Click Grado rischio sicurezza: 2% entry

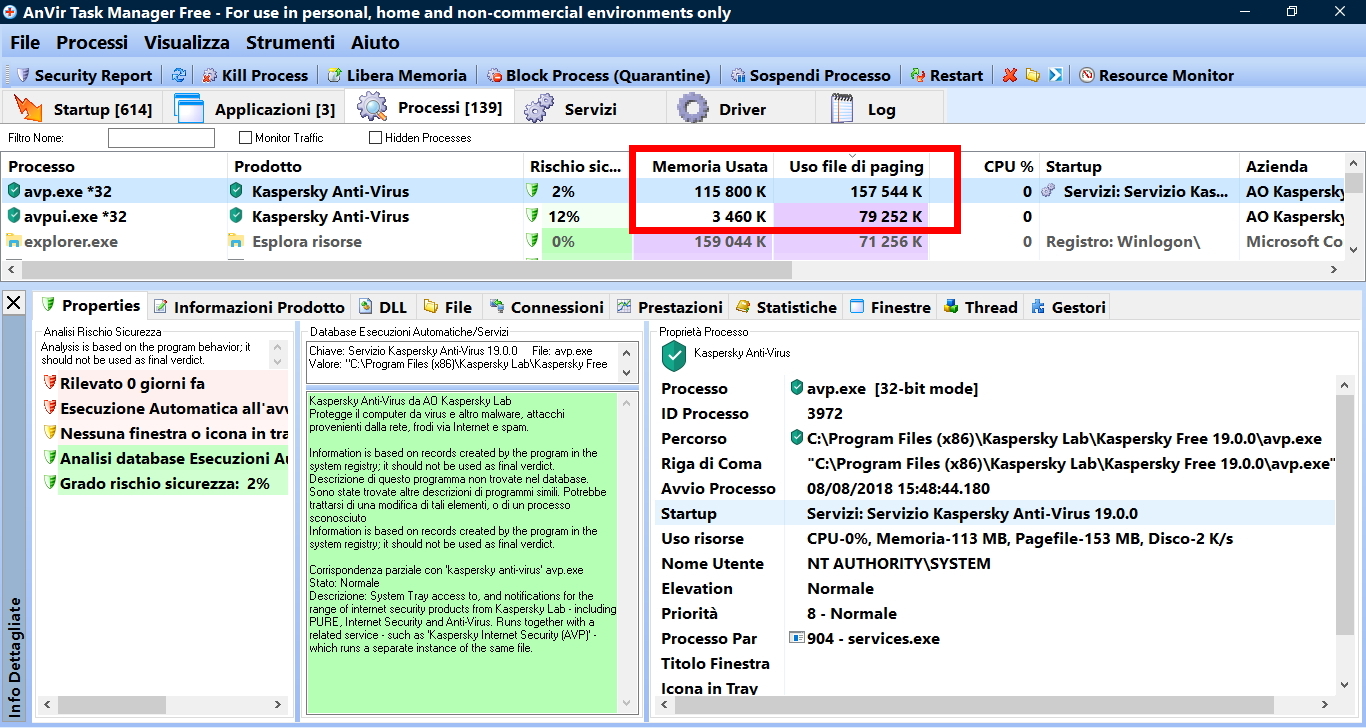[165, 483]
